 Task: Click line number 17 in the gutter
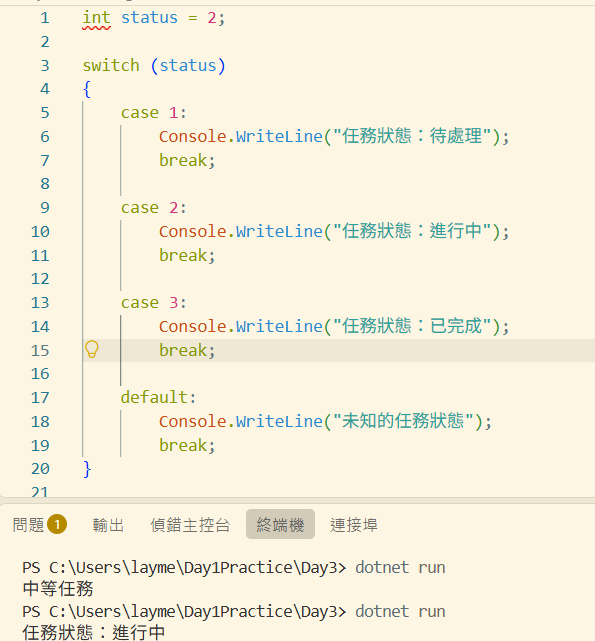point(40,398)
